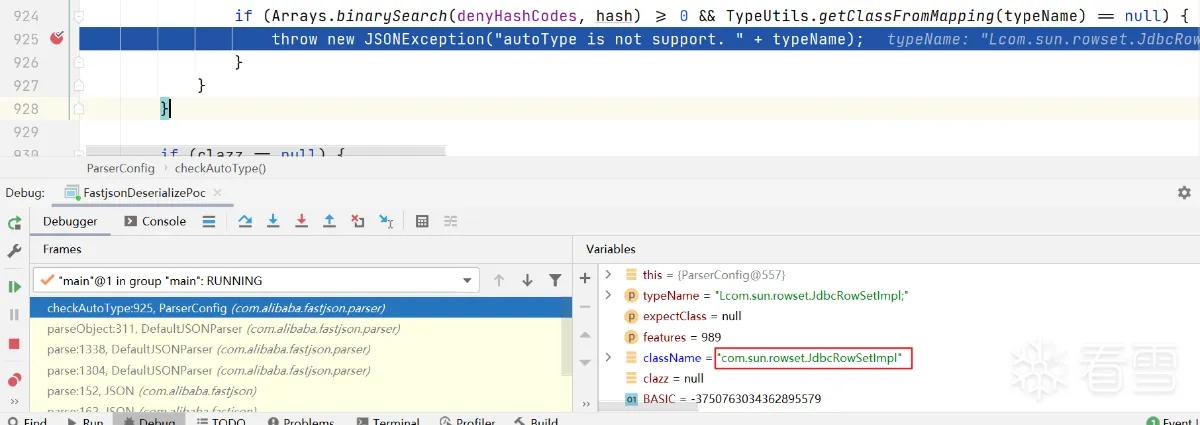Image resolution: width=1200 pixels, height=425 pixels.
Task: Go to the previous frame with the up arrow
Action: [x=499, y=280]
